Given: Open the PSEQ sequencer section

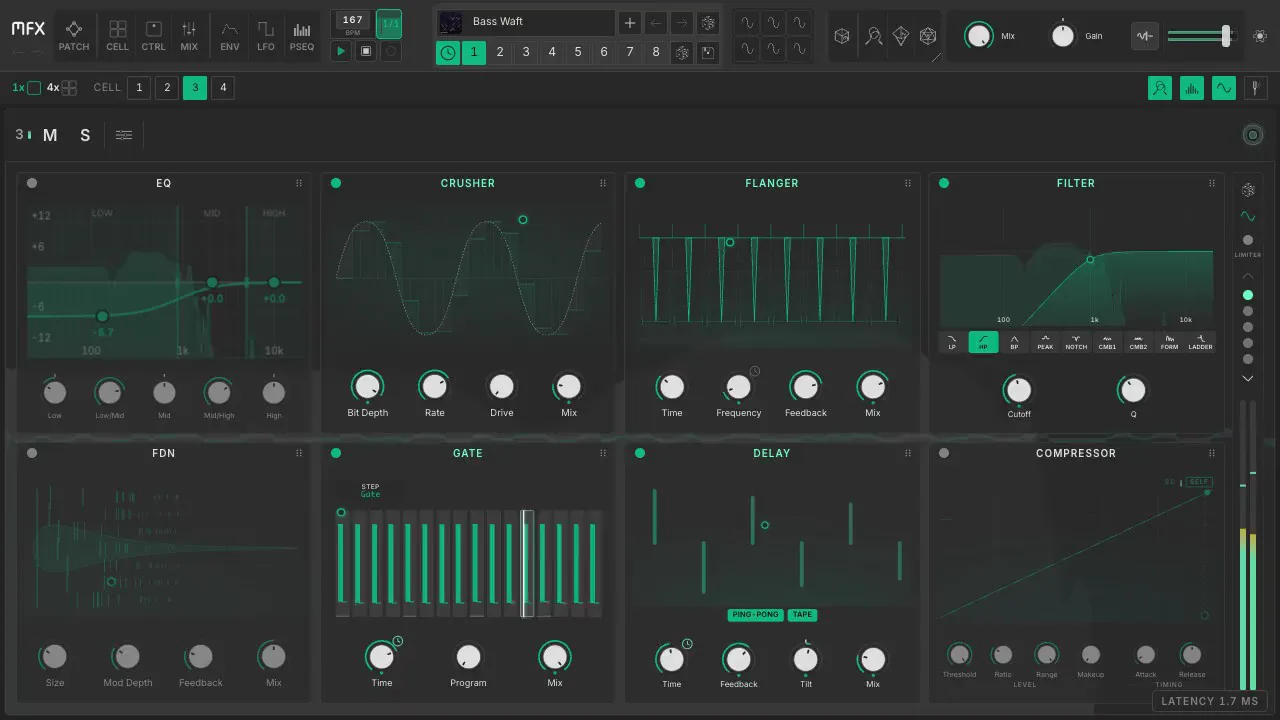Looking at the screenshot, I should pyautogui.click(x=301, y=35).
